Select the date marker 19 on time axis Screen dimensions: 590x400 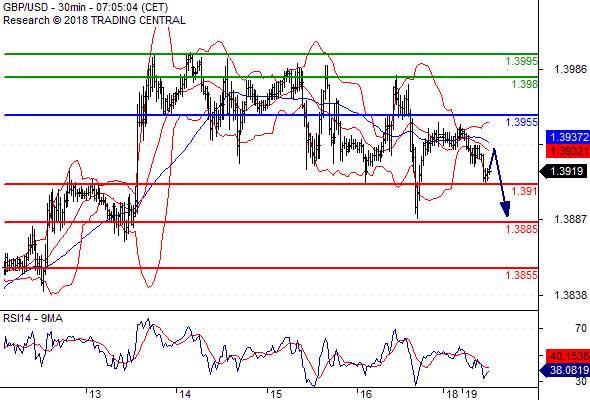pyautogui.click(x=471, y=394)
